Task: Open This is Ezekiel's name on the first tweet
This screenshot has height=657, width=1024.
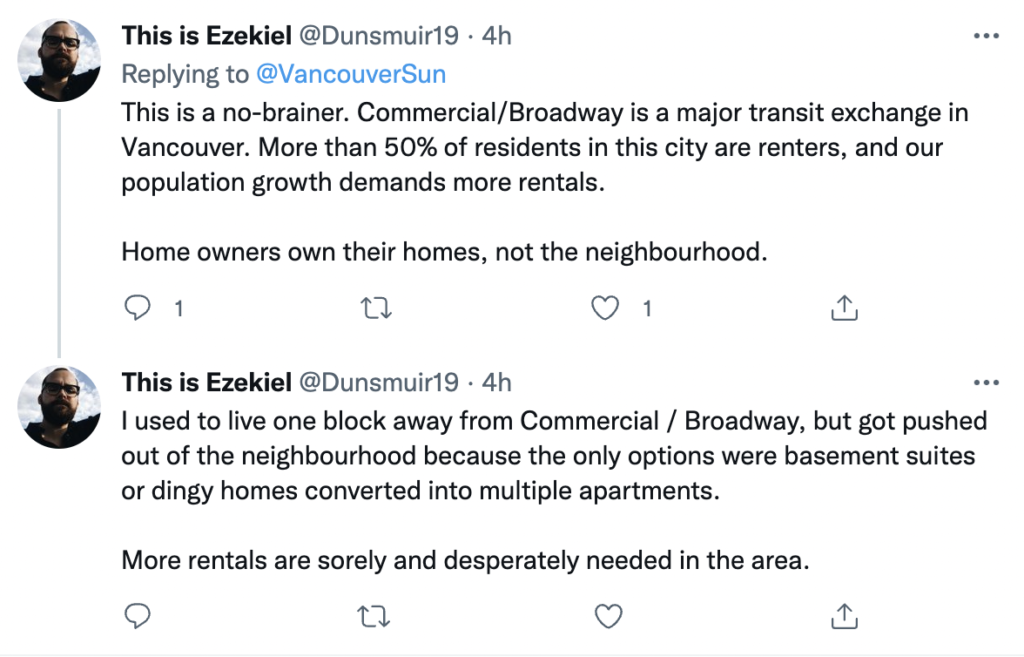Action: pos(206,36)
